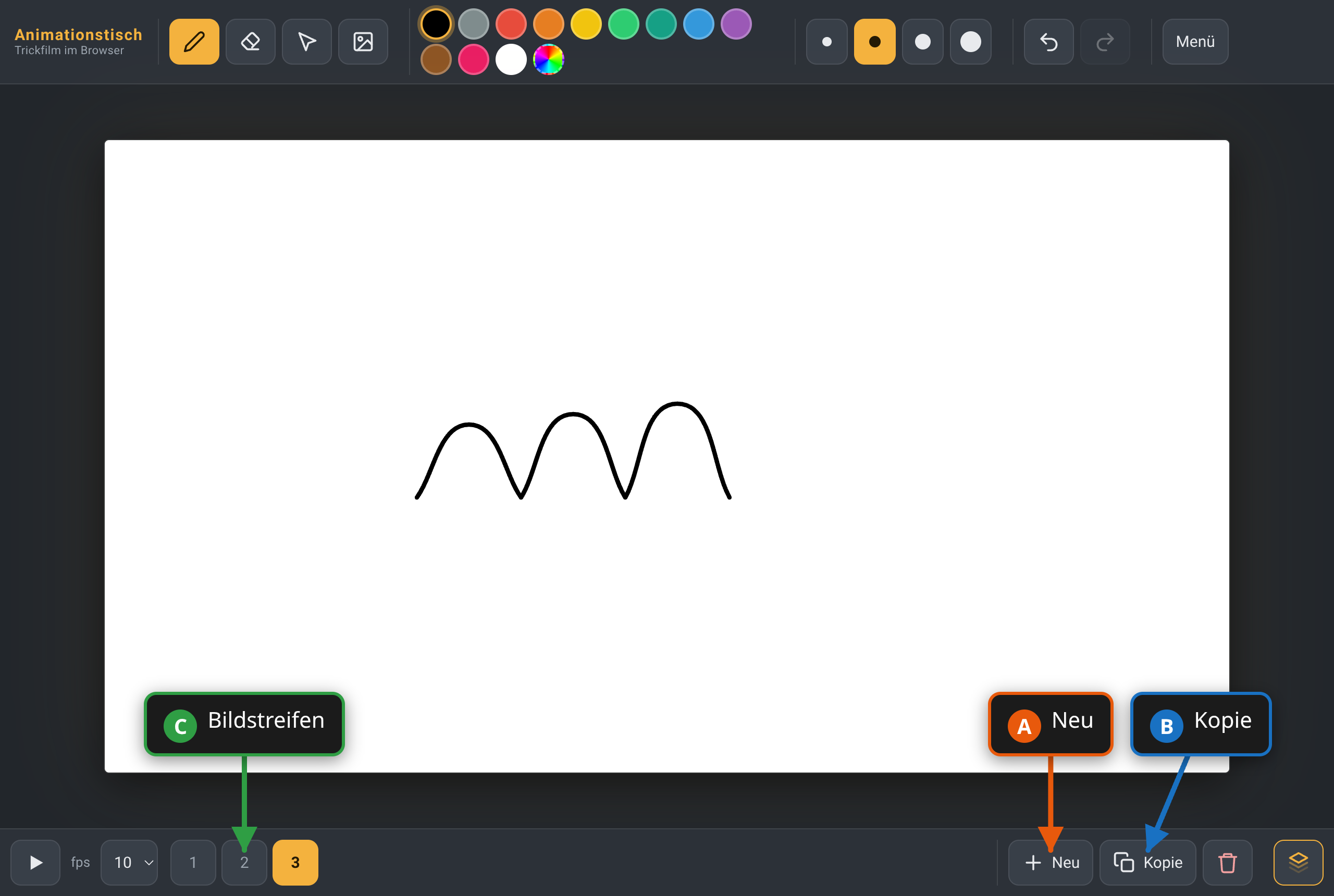Screen dimensions: 1334x896
Task: Select the eraser tool
Action: [250, 42]
